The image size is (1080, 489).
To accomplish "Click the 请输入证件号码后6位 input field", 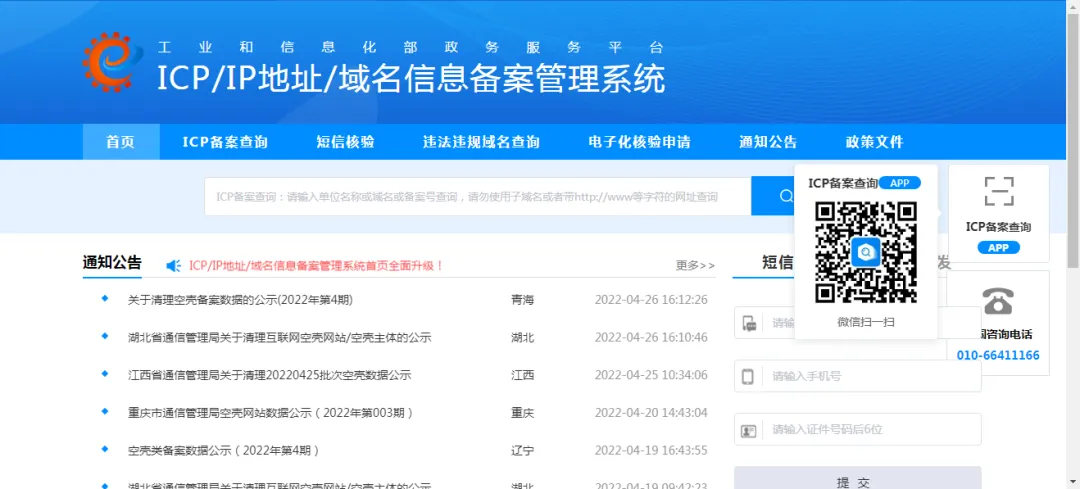I will click(x=870, y=430).
